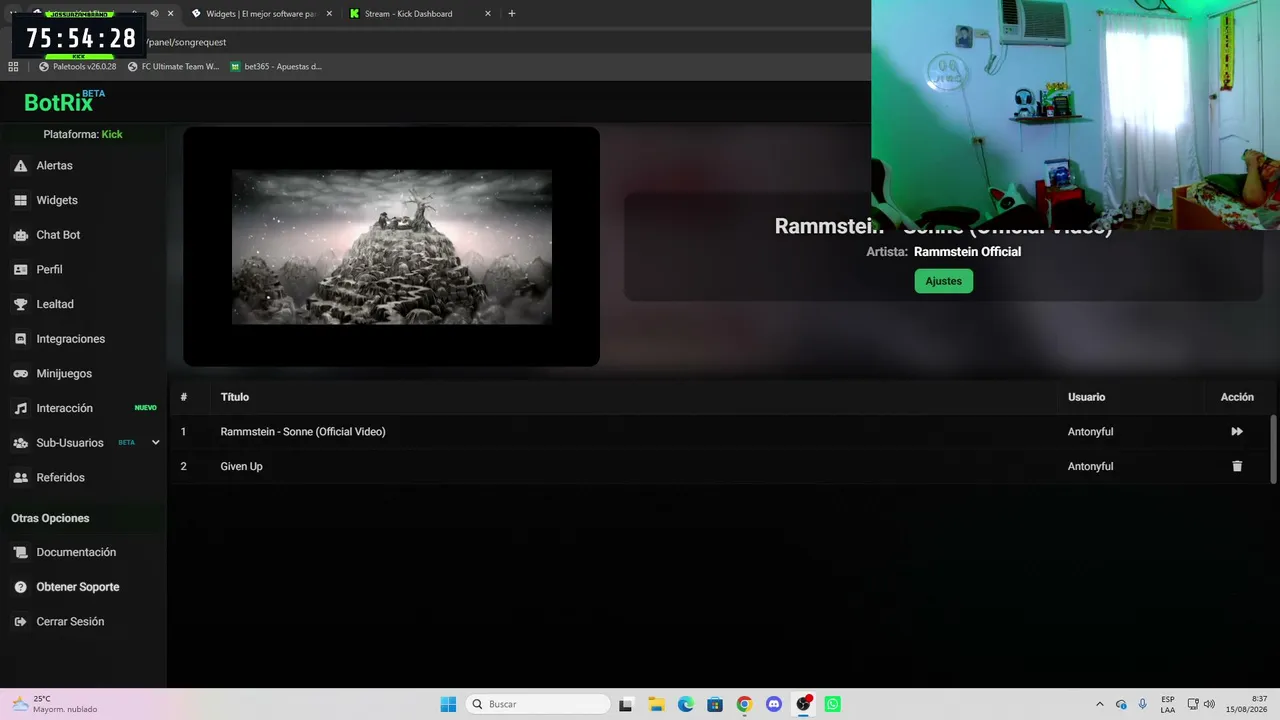
Task: Close the Widgets browser tab
Action: point(329,14)
